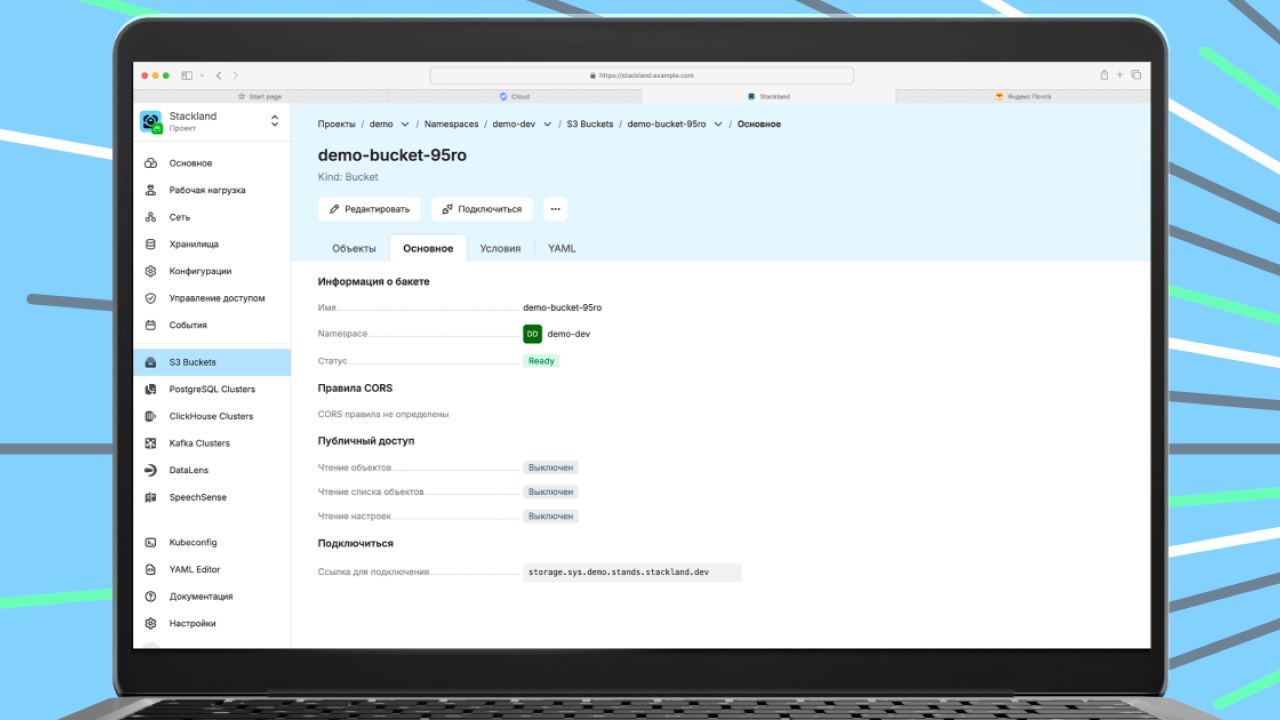Open PostgreSQL Clusters via its sidebar icon
This screenshot has width=1280, height=720.
(x=150, y=389)
